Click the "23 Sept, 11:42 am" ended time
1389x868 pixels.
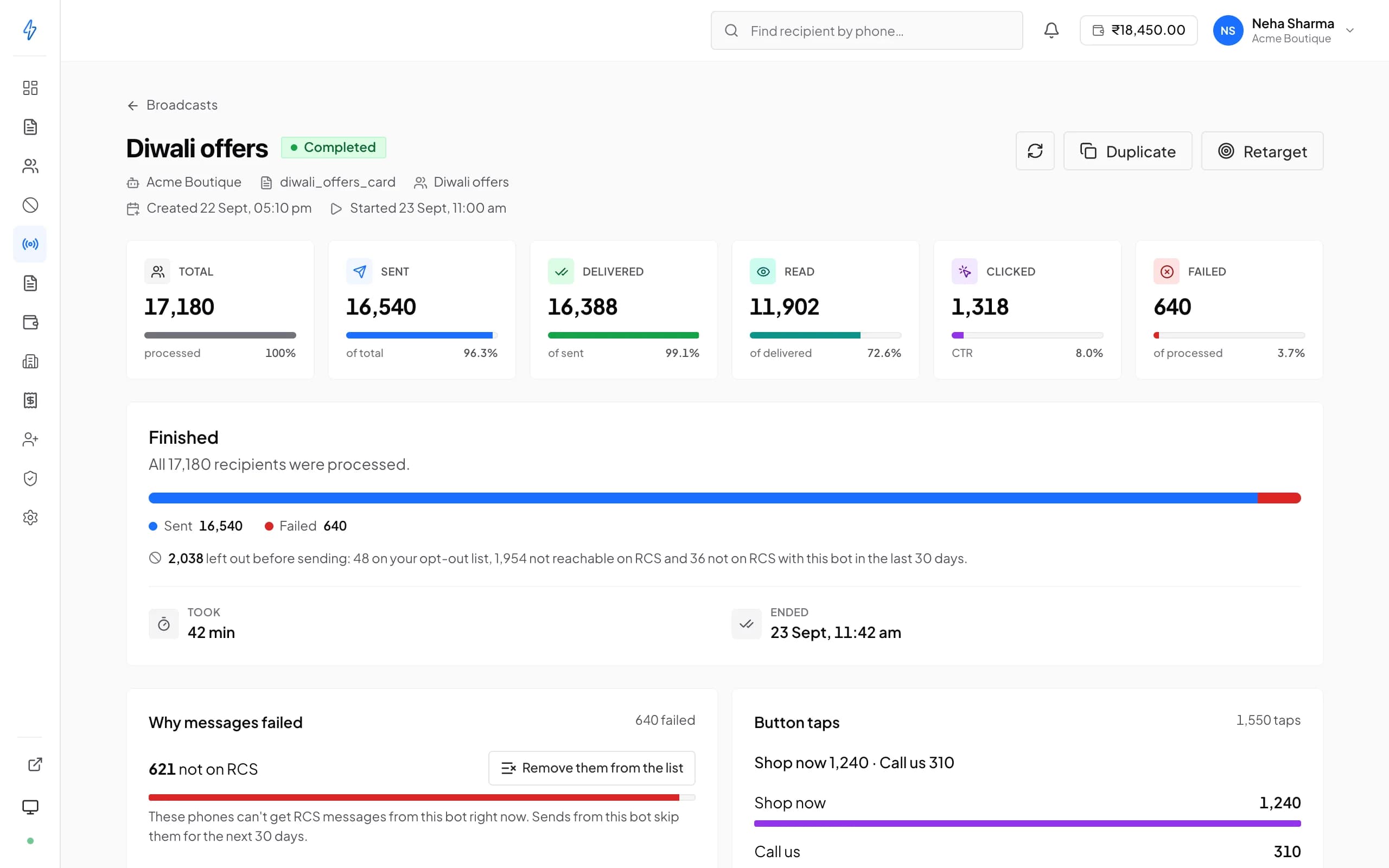click(836, 633)
